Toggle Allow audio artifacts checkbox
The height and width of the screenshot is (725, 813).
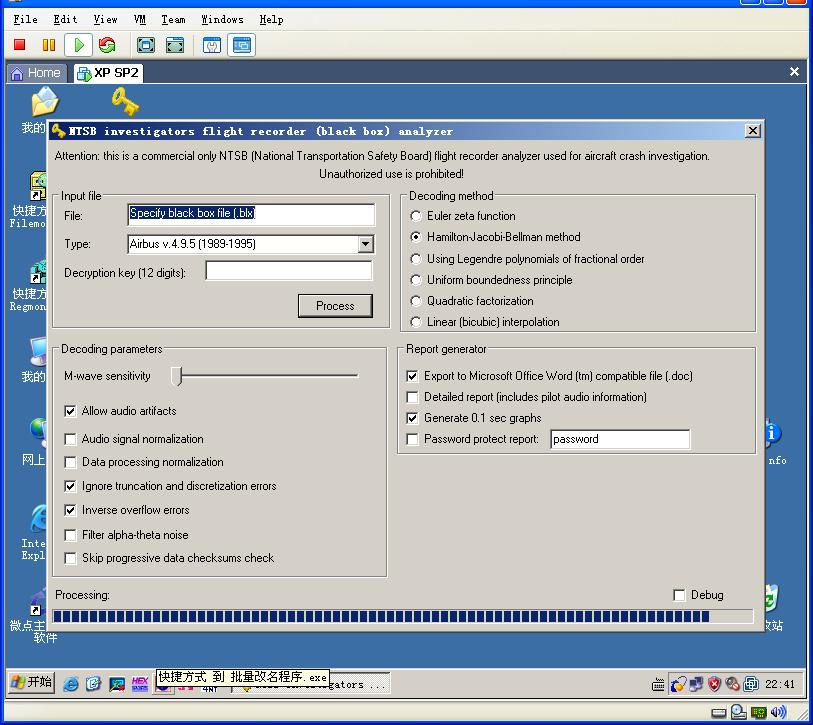pos(70,411)
